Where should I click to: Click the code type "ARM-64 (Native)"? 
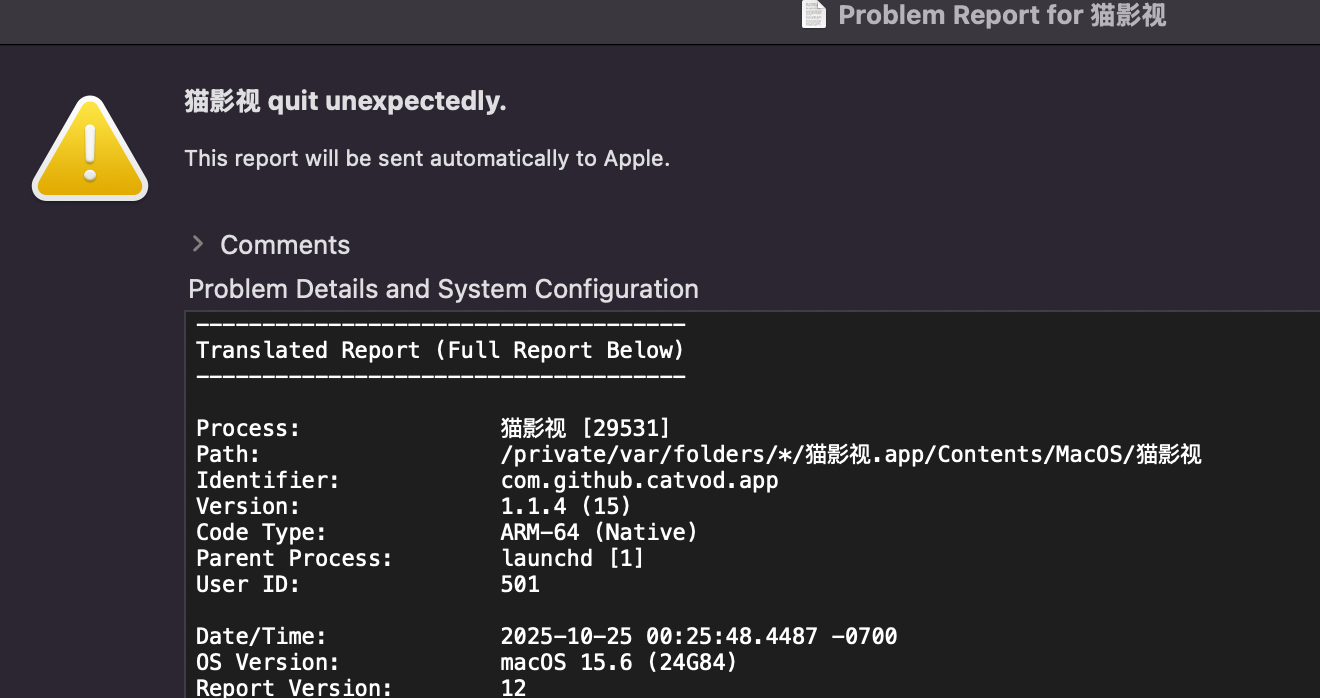click(598, 532)
